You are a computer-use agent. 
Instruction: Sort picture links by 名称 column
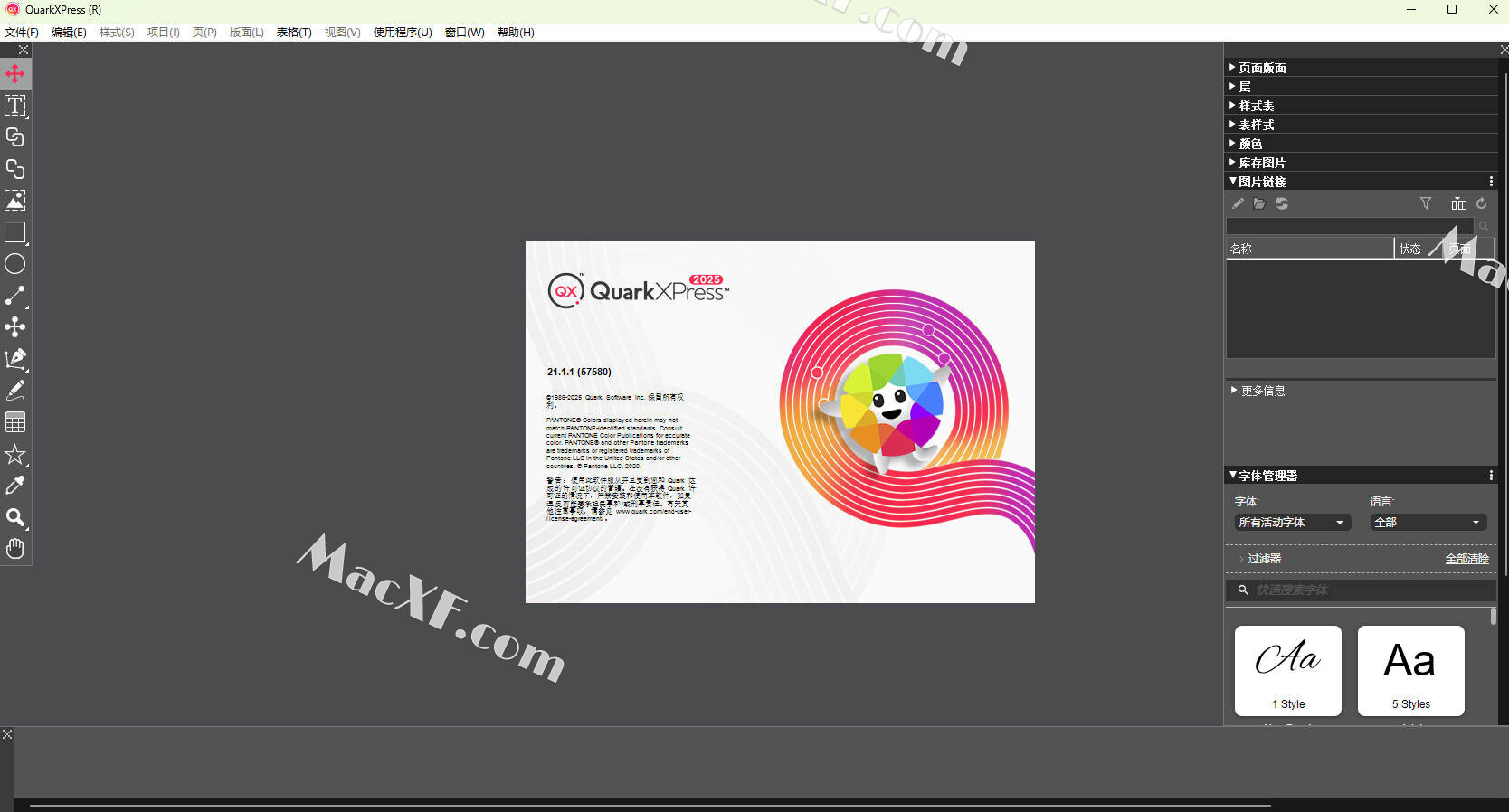1310,249
